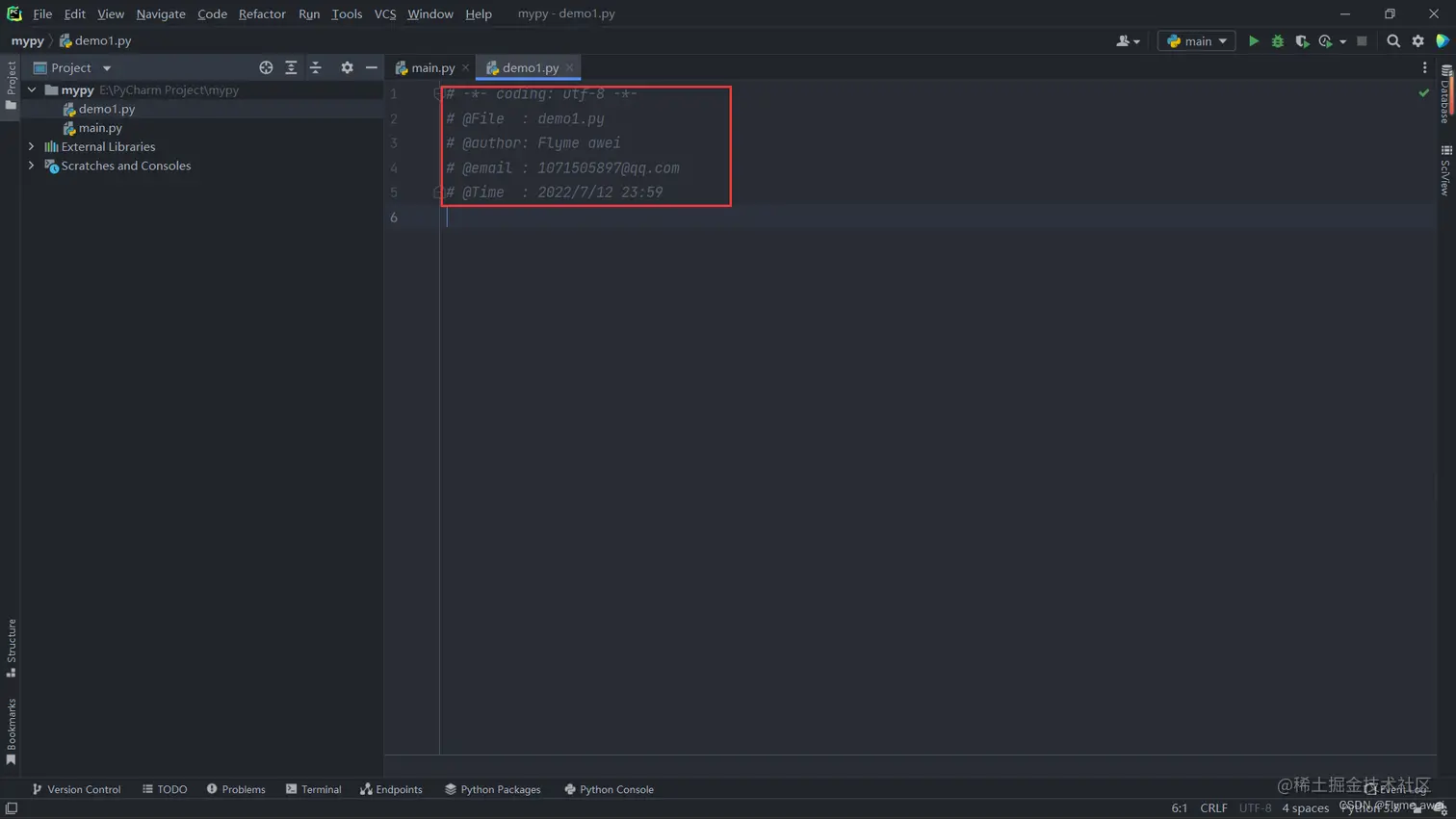This screenshot has height=819, width=1456.
Task: Select opened file target icon in Project panel
Action: [x=266, y=67]
